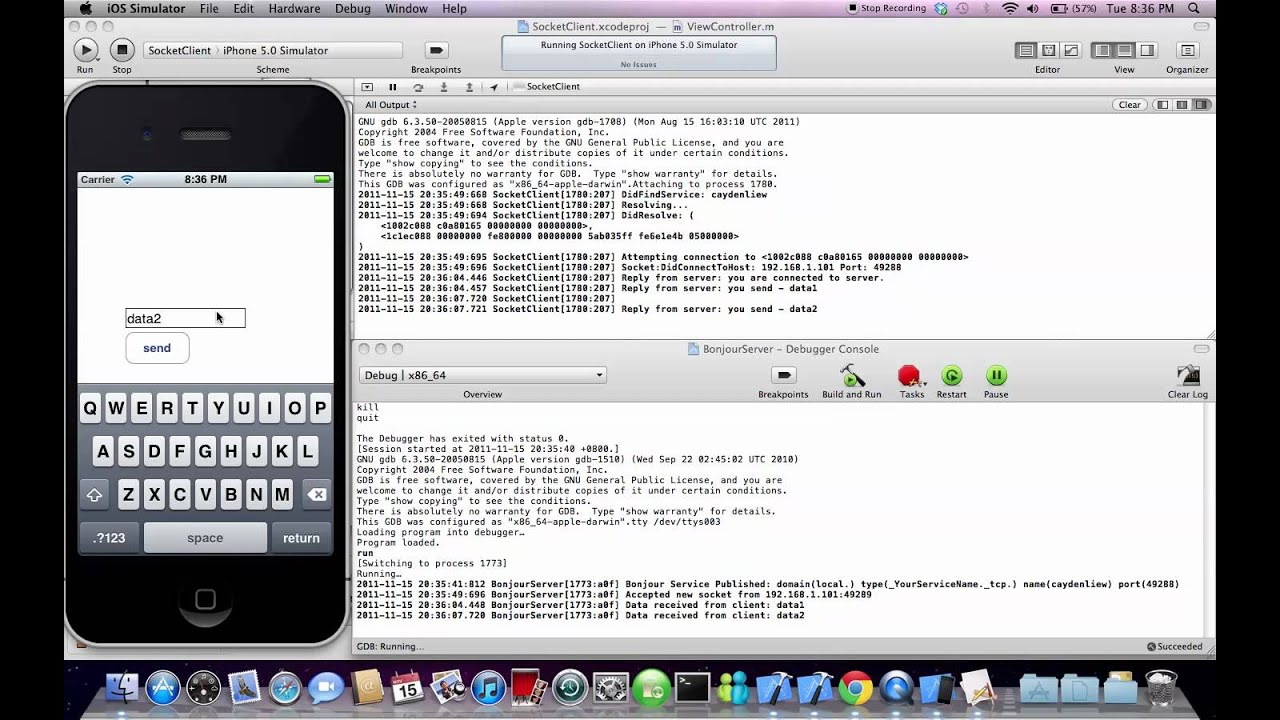Open the iOS Simulator menu
Image resolution: width=1280 pixels, height=720 pixels.
(146, 8)
